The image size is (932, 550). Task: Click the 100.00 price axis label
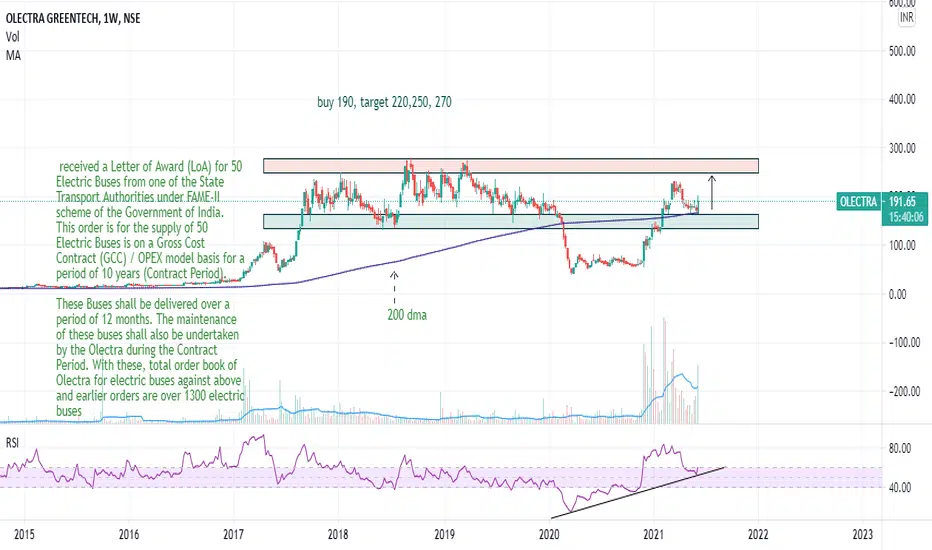902,245
